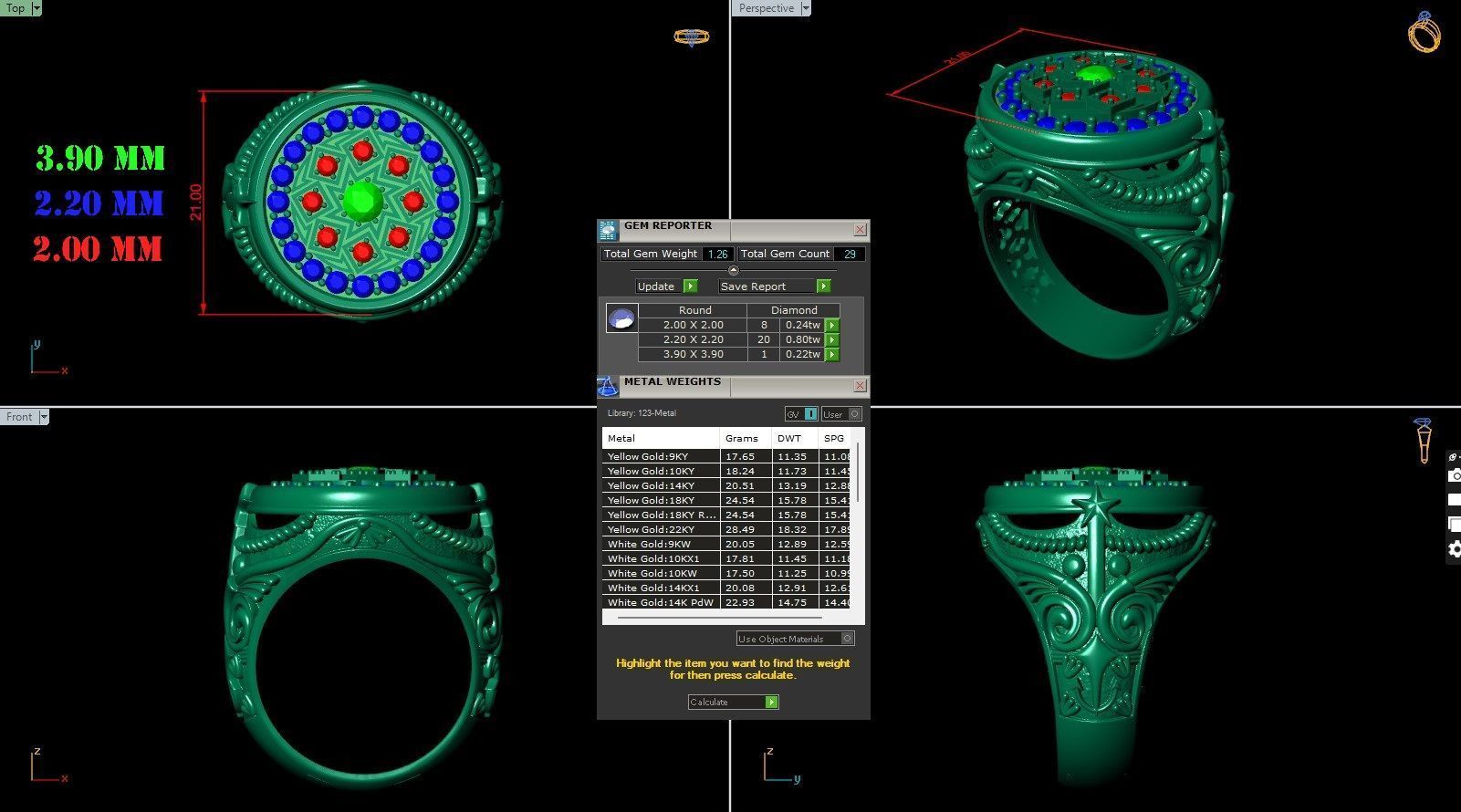Viewport: 1461px width, 812px height.
Task: Click the Front viewport label
Action: [19, 417]
